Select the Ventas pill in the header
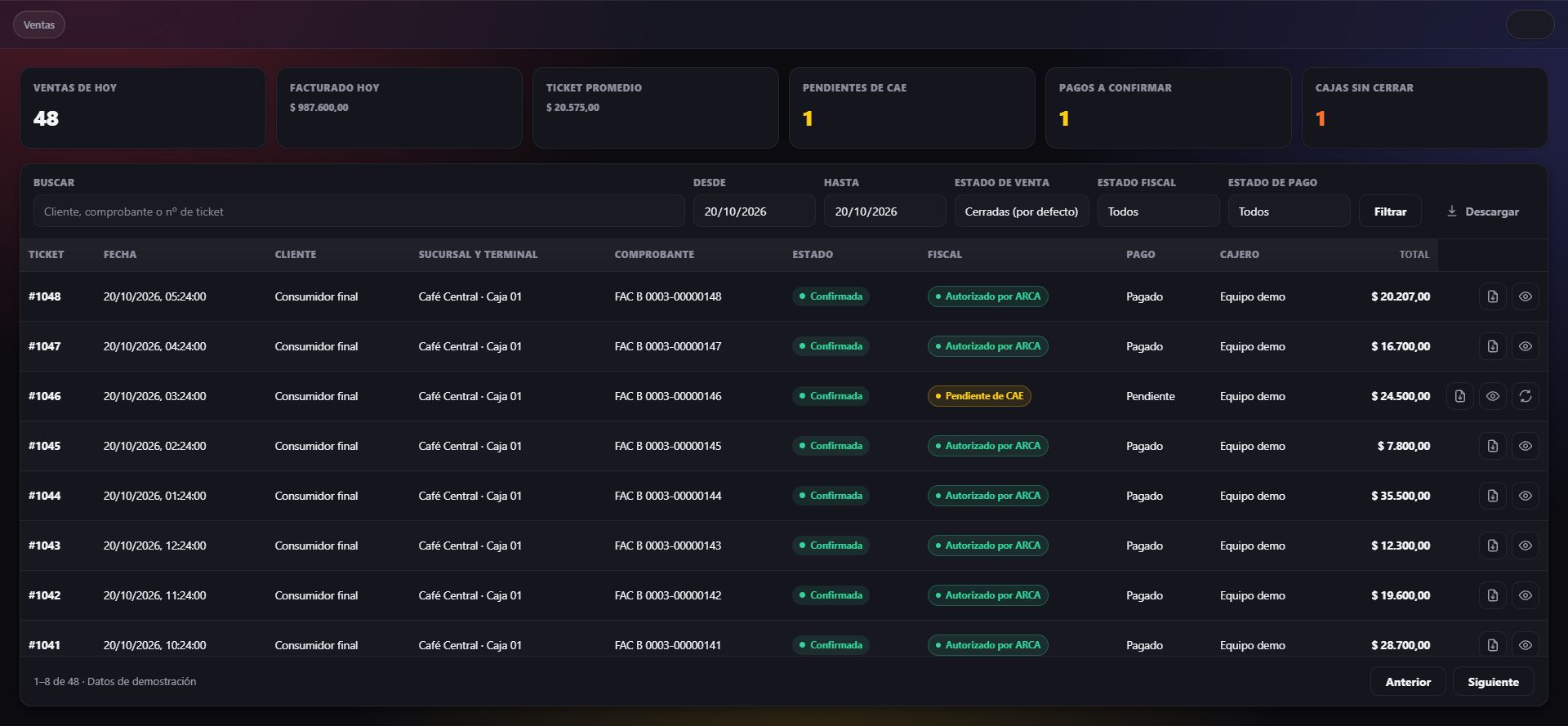This screenshot has width=1568, height=726. (x=39, y=24)
